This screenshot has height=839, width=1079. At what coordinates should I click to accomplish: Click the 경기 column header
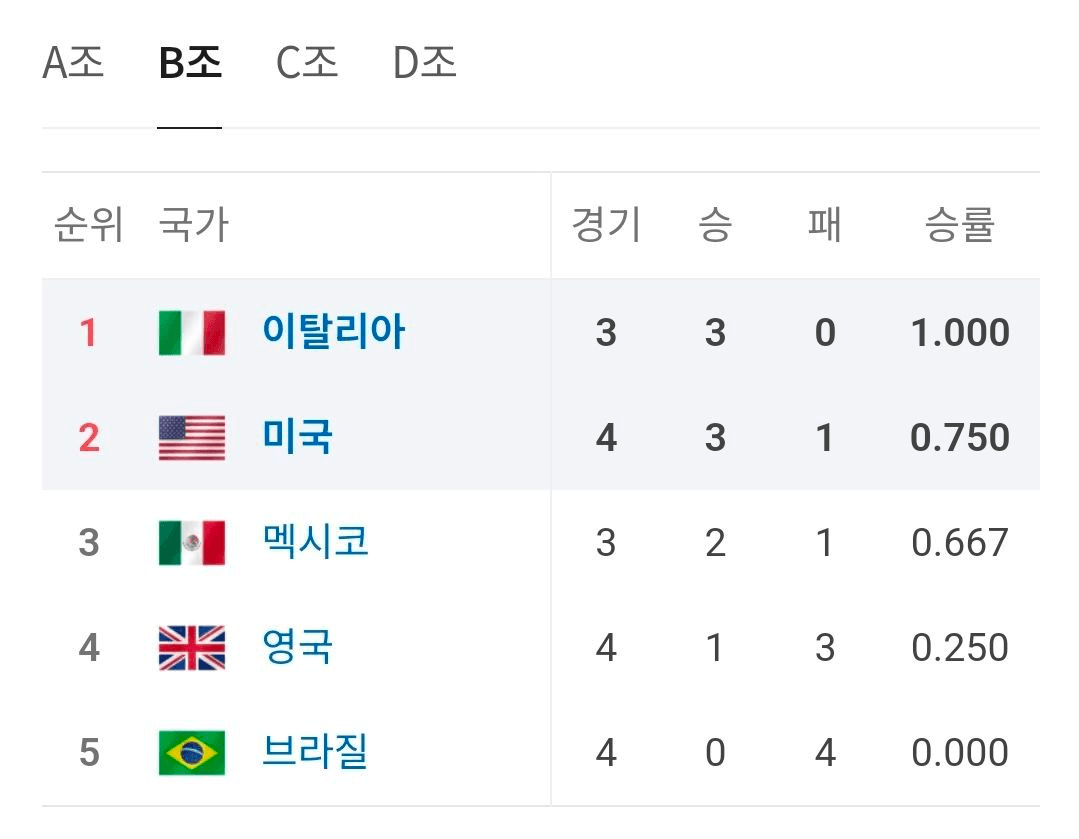[606, 226]
